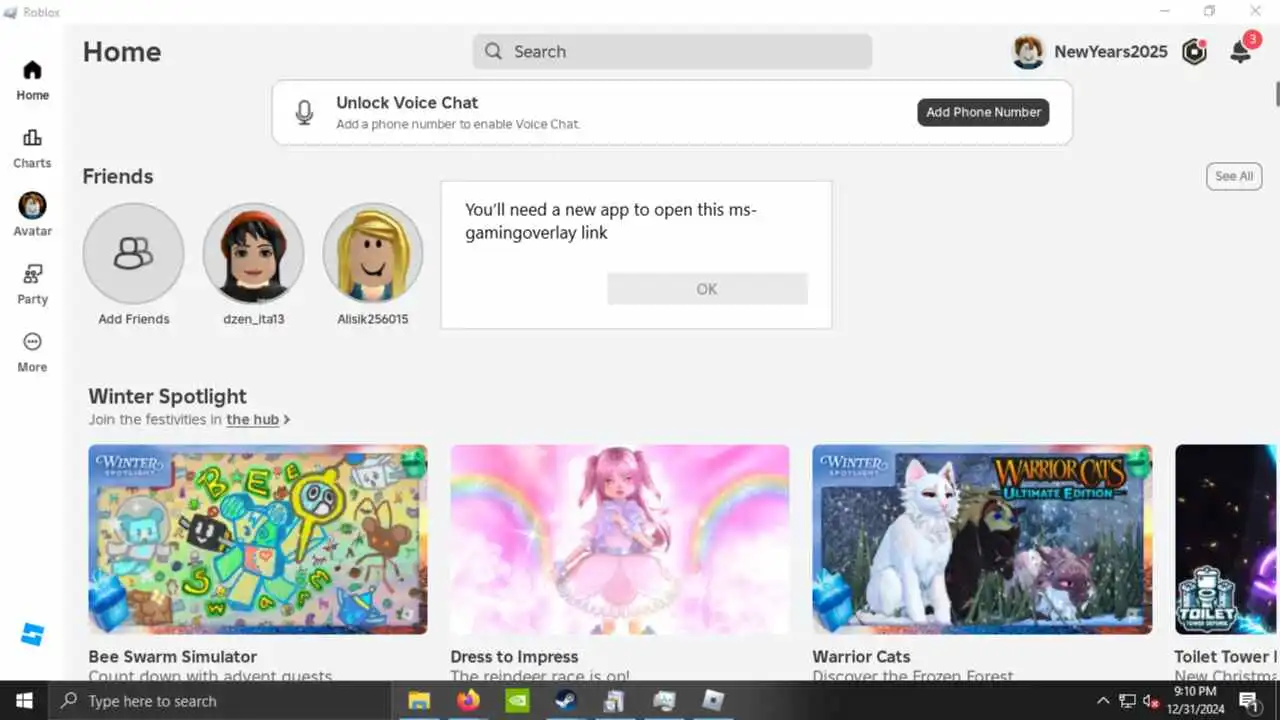Click the muted volume tray icon
Image resolution: width=1280 pixels, height=720 pixels.
(x=1151, y=701)
